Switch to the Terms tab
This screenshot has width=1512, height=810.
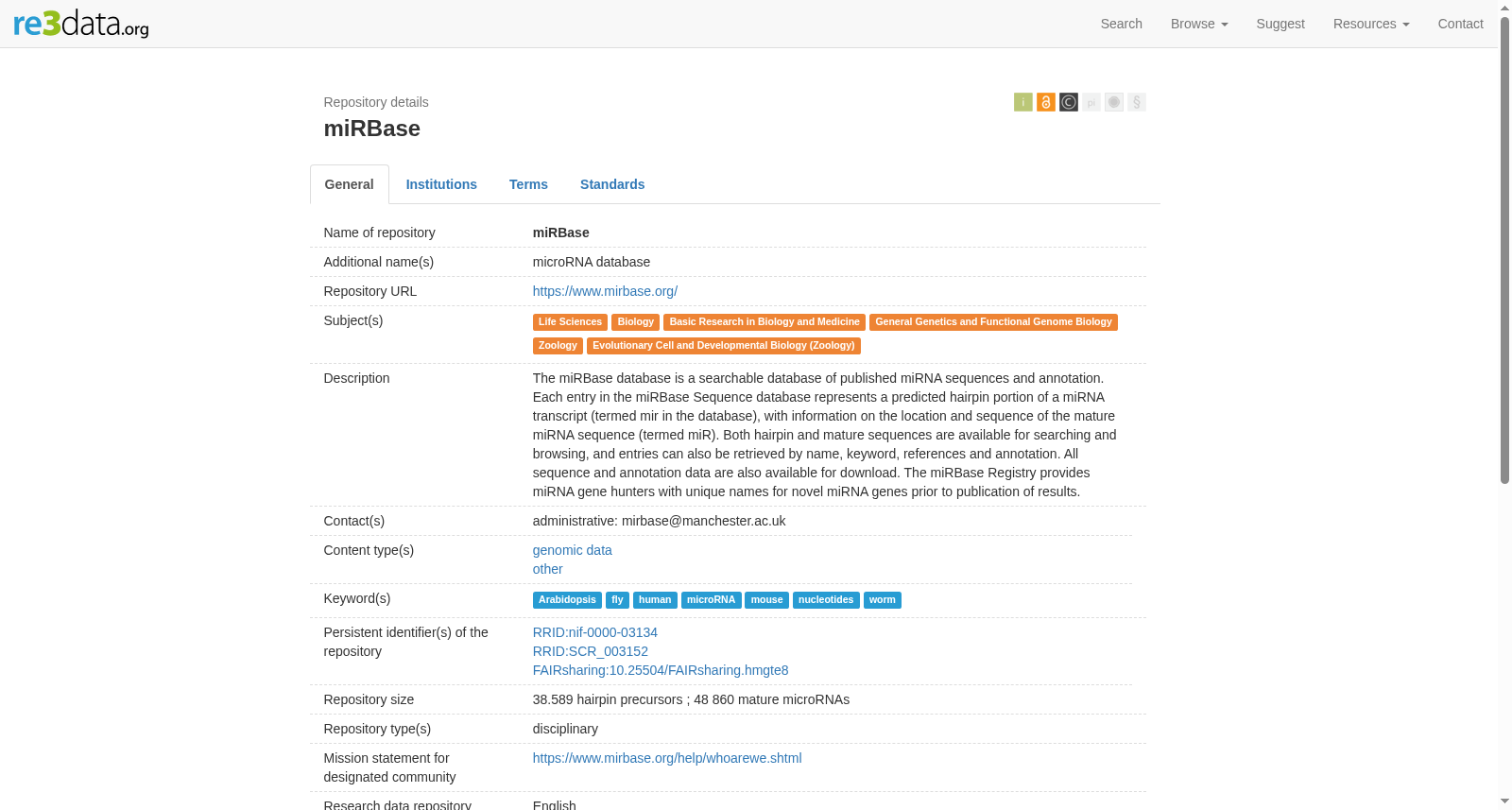(528, 184)
